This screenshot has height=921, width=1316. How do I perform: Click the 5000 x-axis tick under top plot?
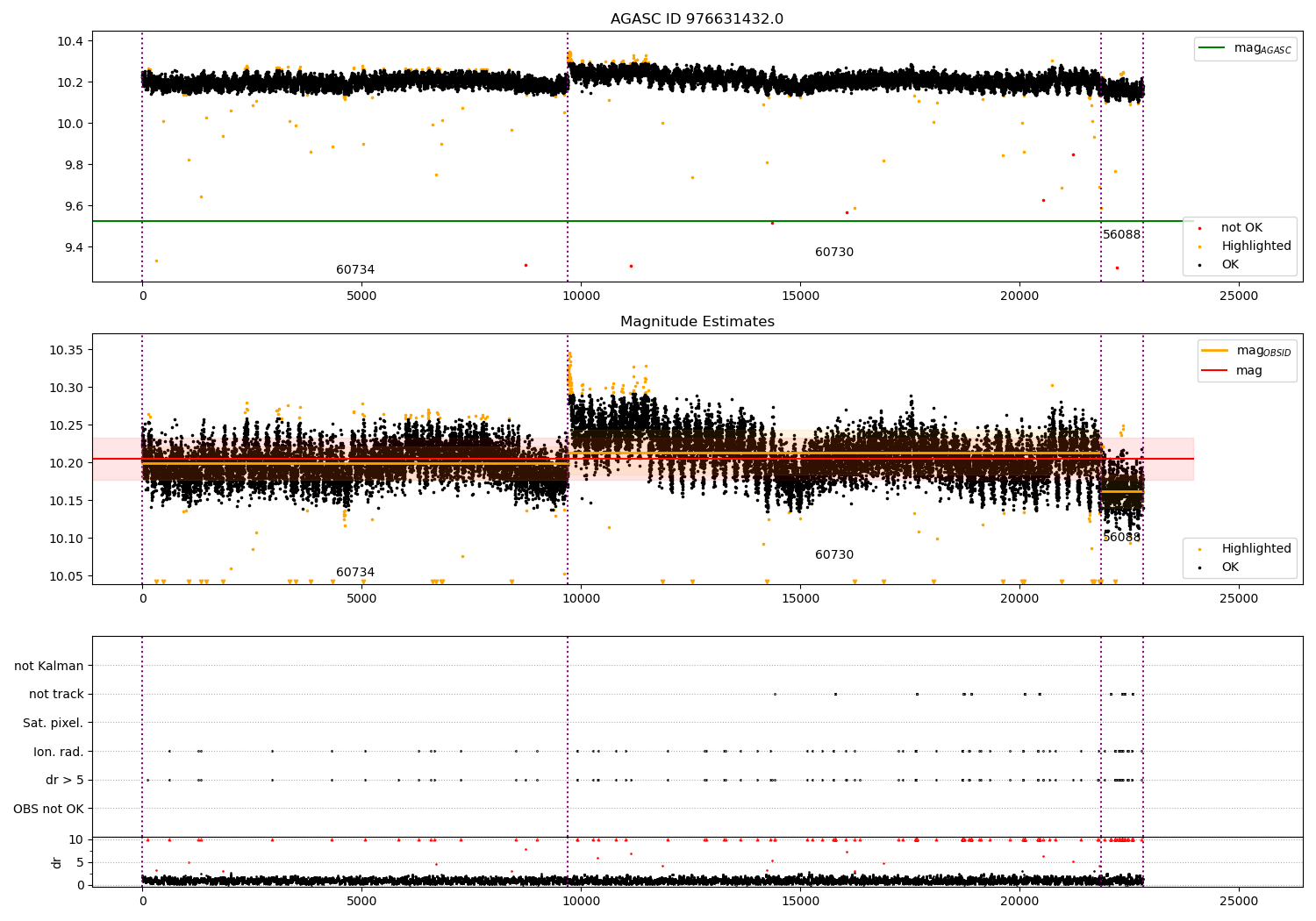[x=361, y=296]
